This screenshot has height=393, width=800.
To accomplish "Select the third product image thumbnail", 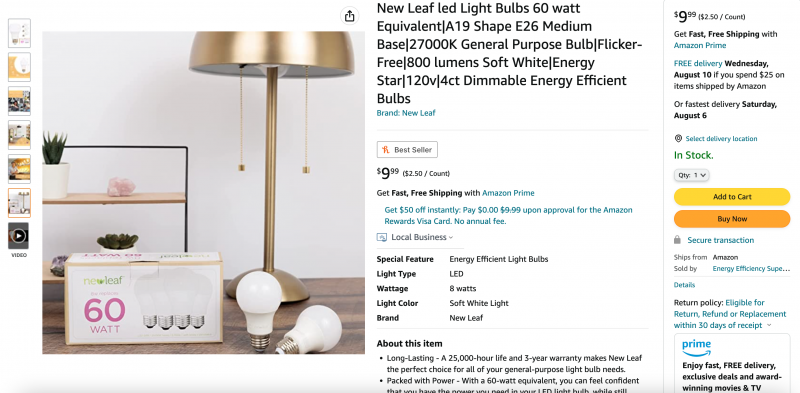I will (19, 101).
